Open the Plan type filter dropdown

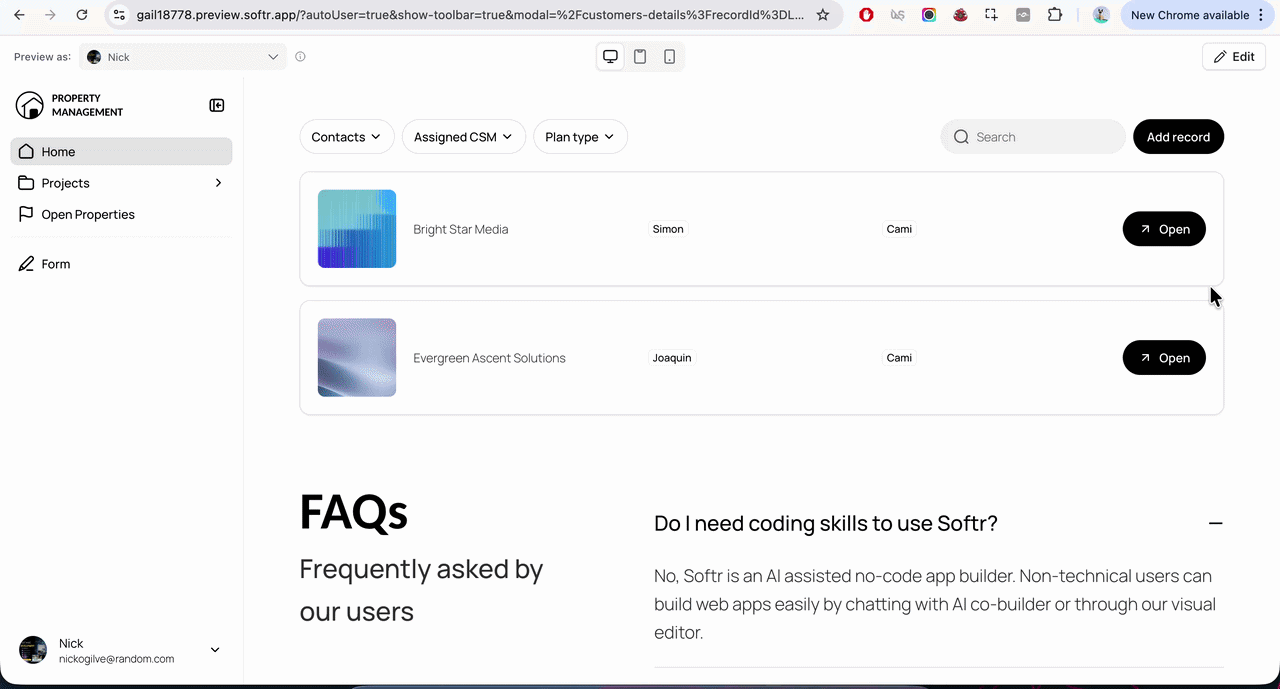[x=580, y=137]
